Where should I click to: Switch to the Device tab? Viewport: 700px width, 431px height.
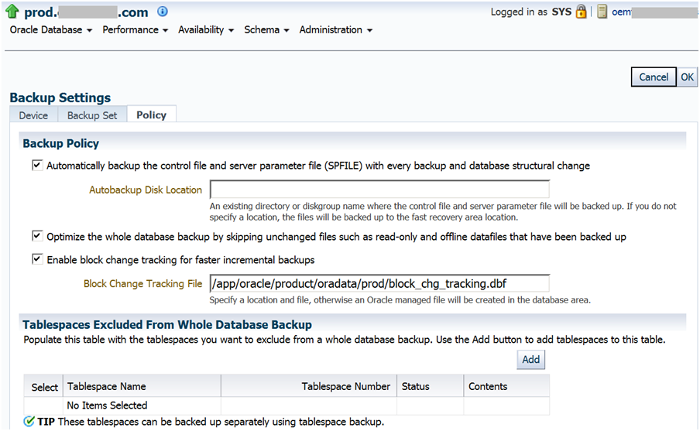(x=33, y=116)
